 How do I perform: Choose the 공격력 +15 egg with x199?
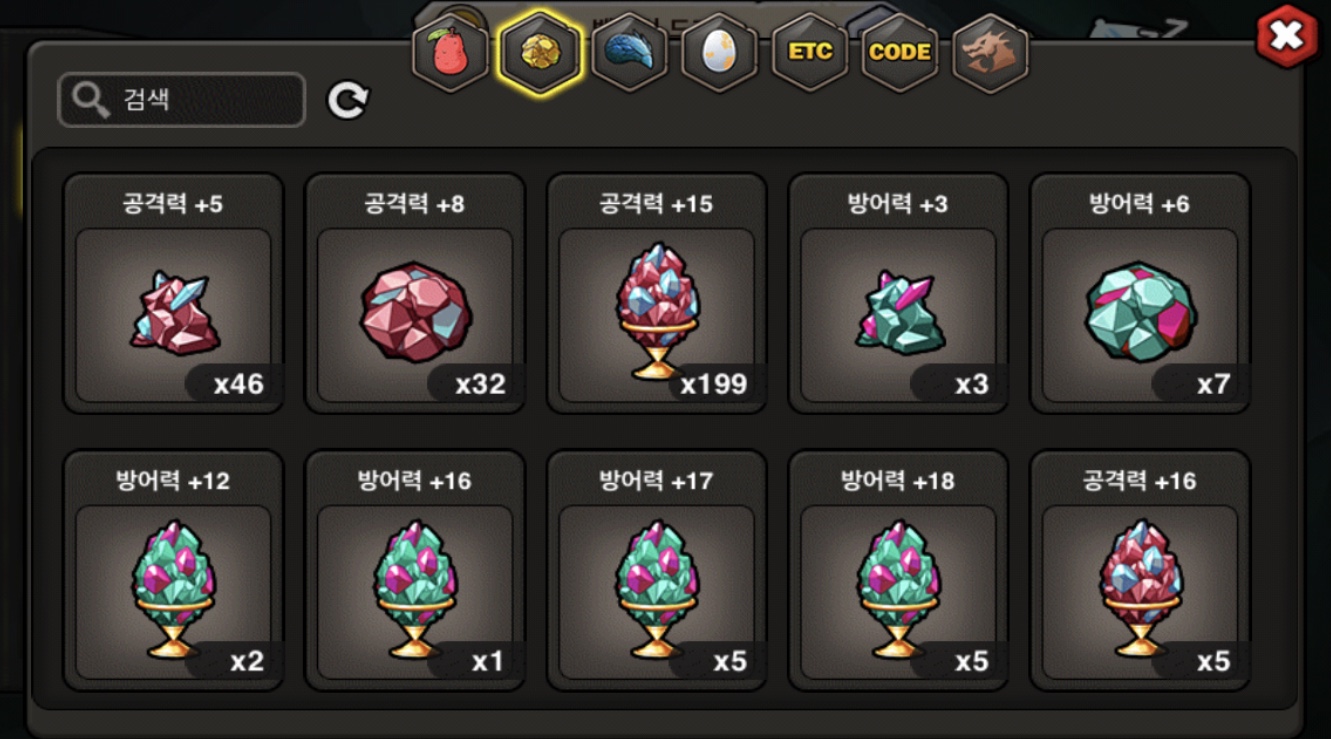pos(657,293)
